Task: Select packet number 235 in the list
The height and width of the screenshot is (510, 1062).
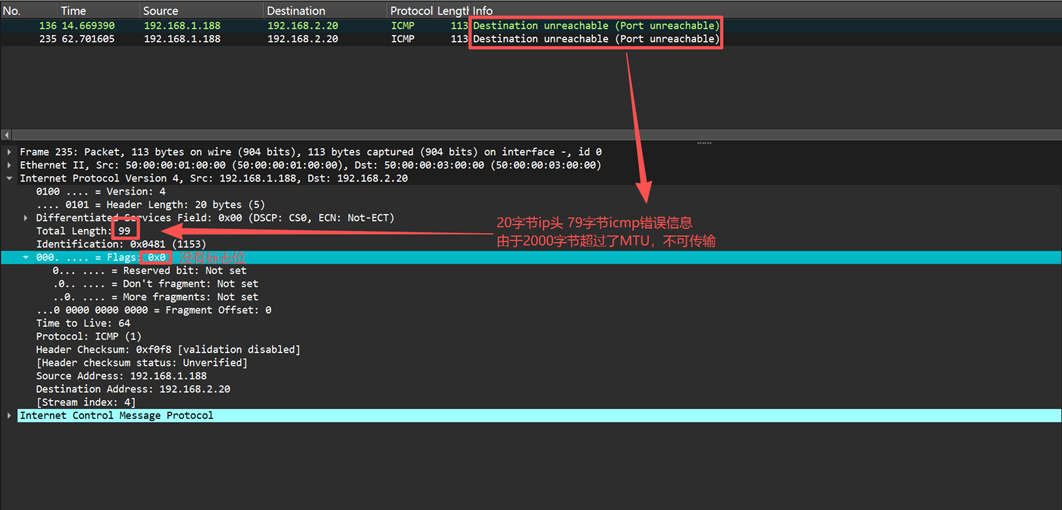Action: [200, 39]
